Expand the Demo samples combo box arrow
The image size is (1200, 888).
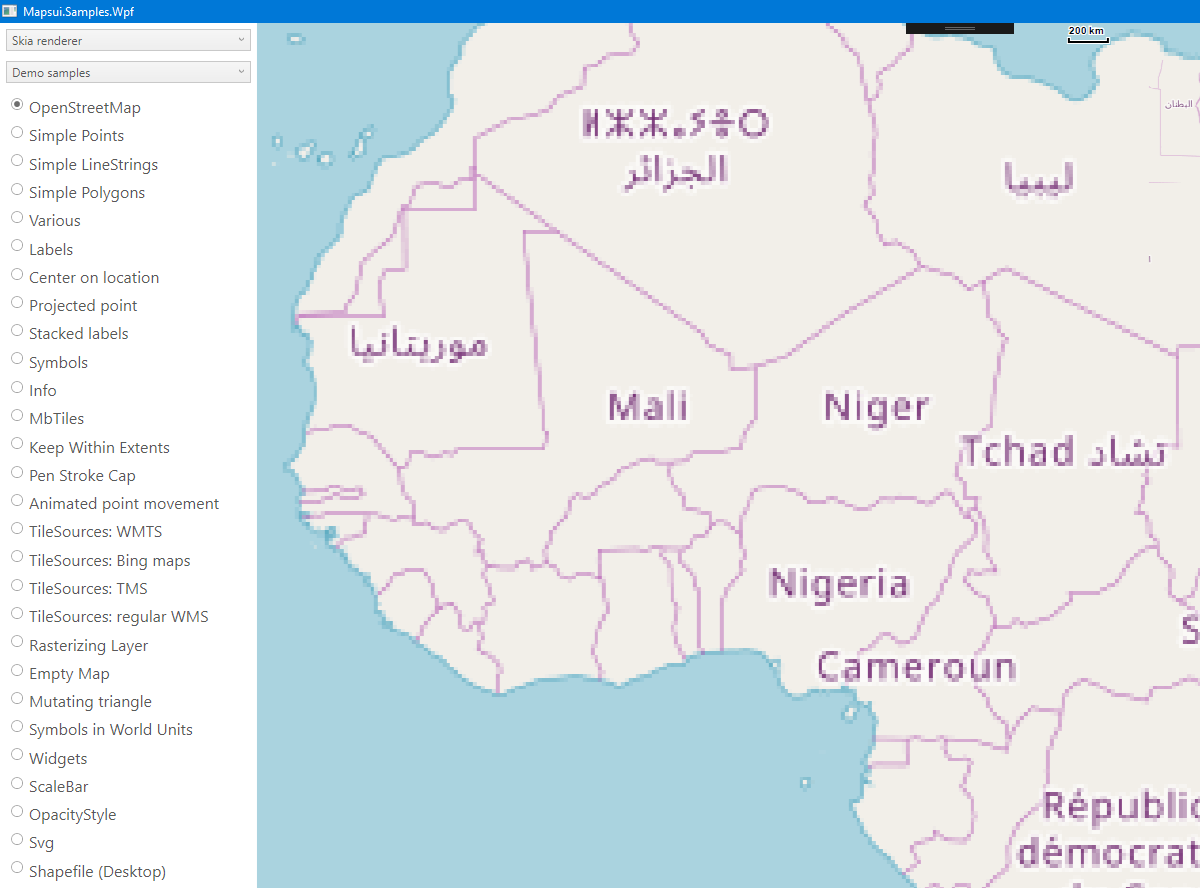coord(242,72)
